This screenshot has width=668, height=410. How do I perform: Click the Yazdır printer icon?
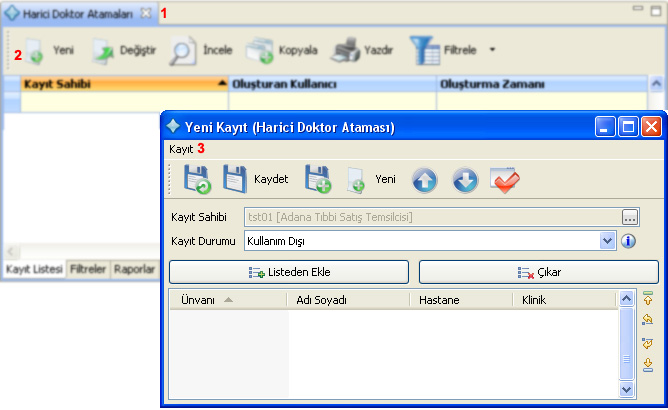coord(345,49)
